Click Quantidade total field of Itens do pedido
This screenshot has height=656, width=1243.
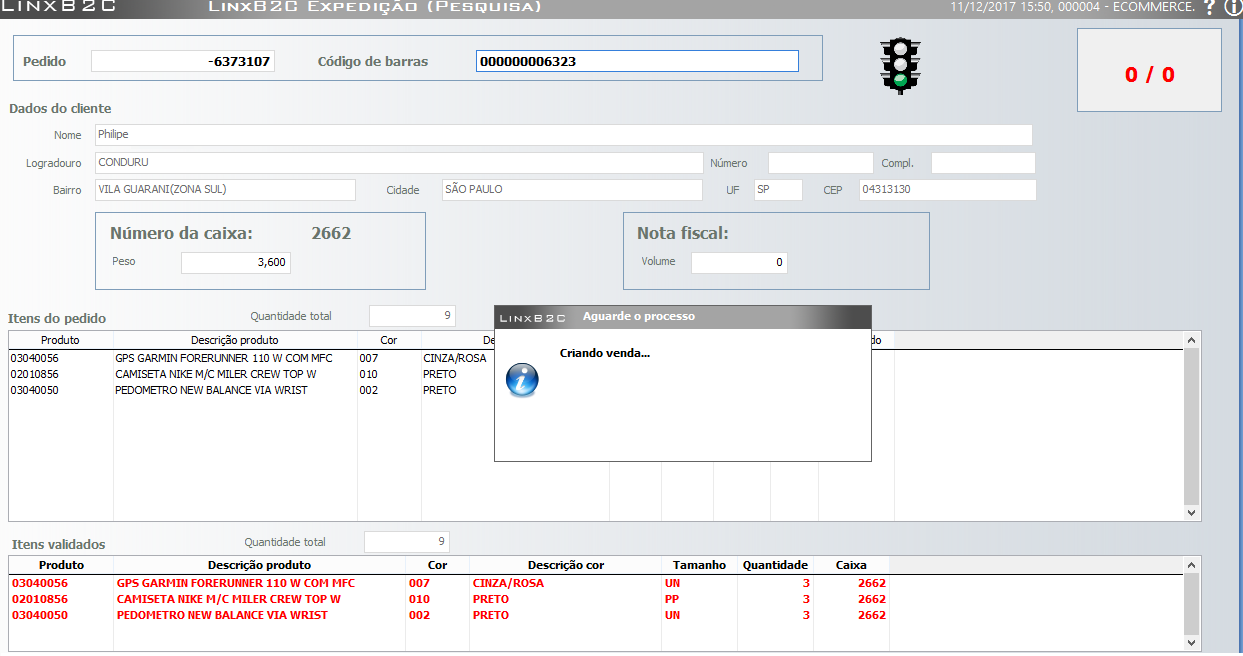point(412,316)
